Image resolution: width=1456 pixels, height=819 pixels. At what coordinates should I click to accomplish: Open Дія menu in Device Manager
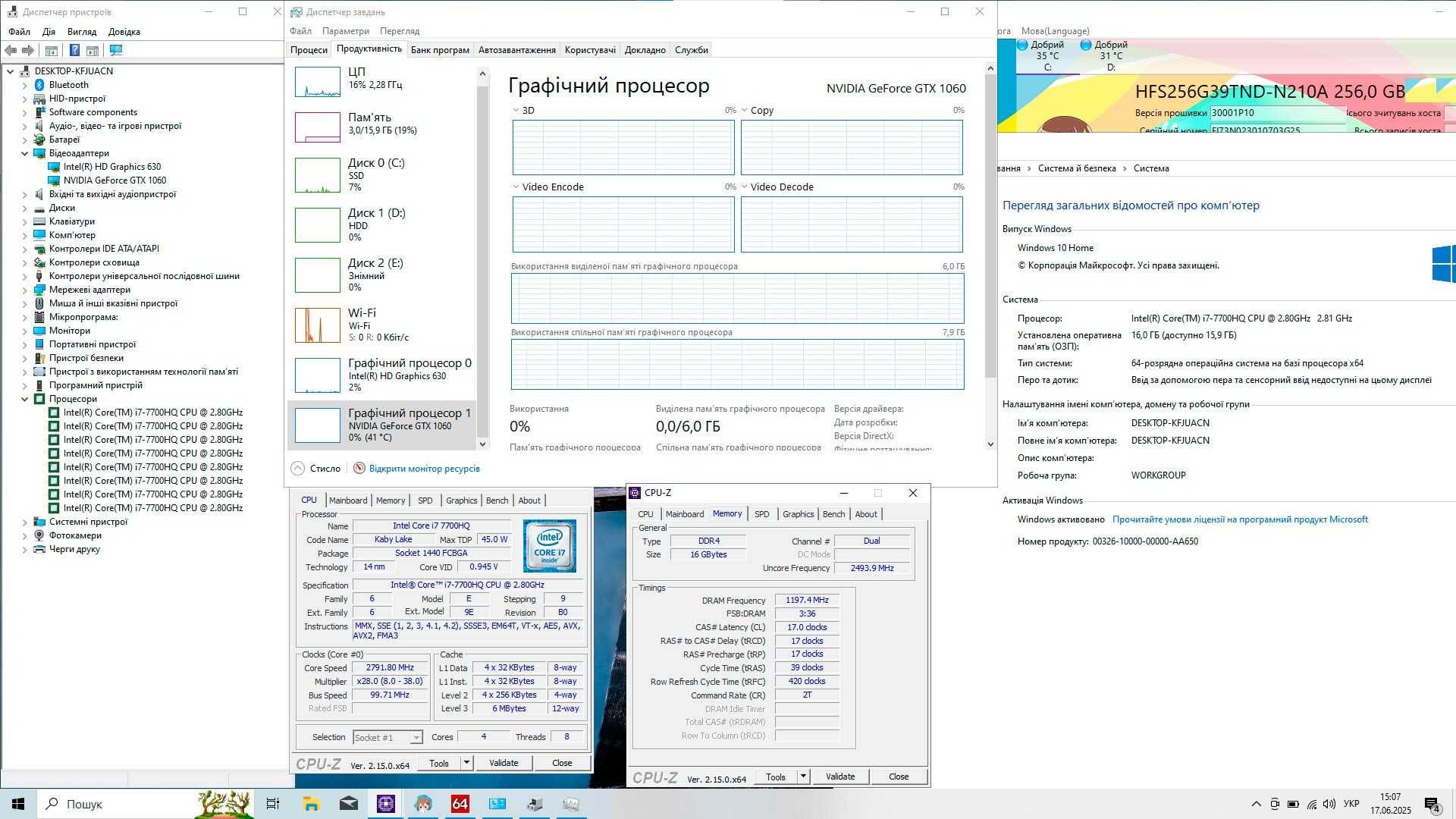(49, 32)
